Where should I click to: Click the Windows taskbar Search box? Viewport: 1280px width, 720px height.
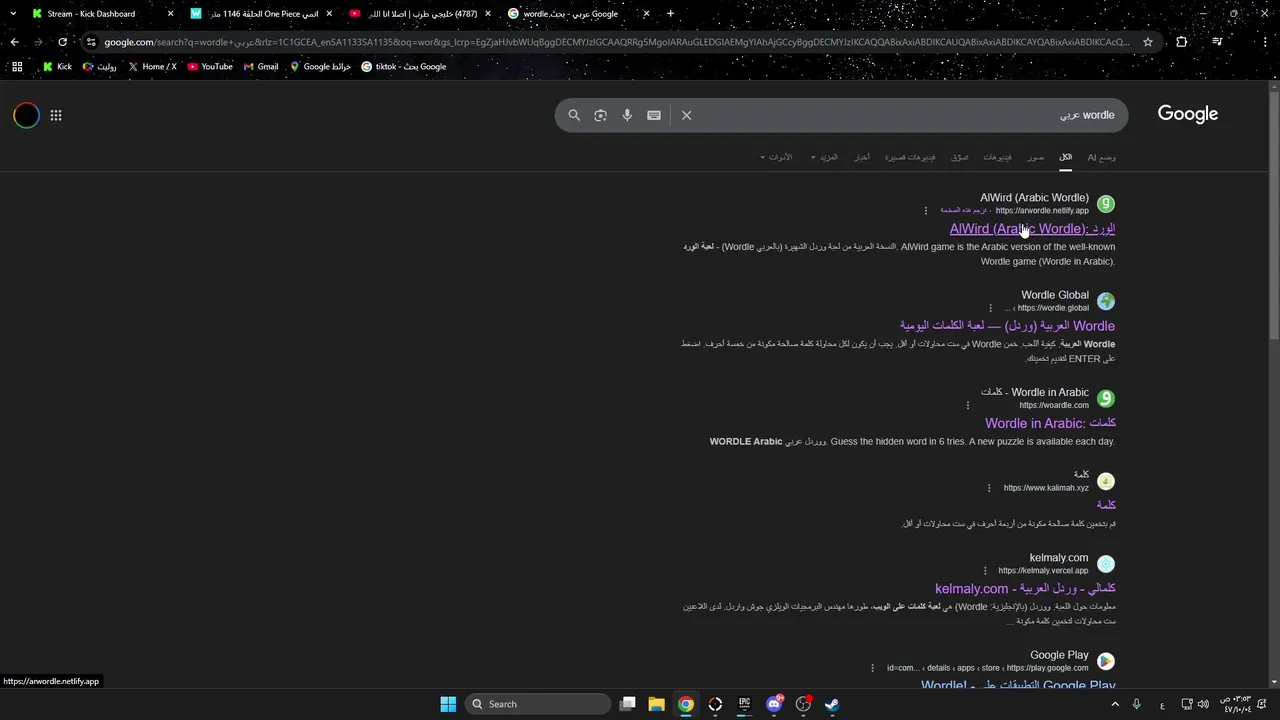pyautogui.click(x=538, y=704)
